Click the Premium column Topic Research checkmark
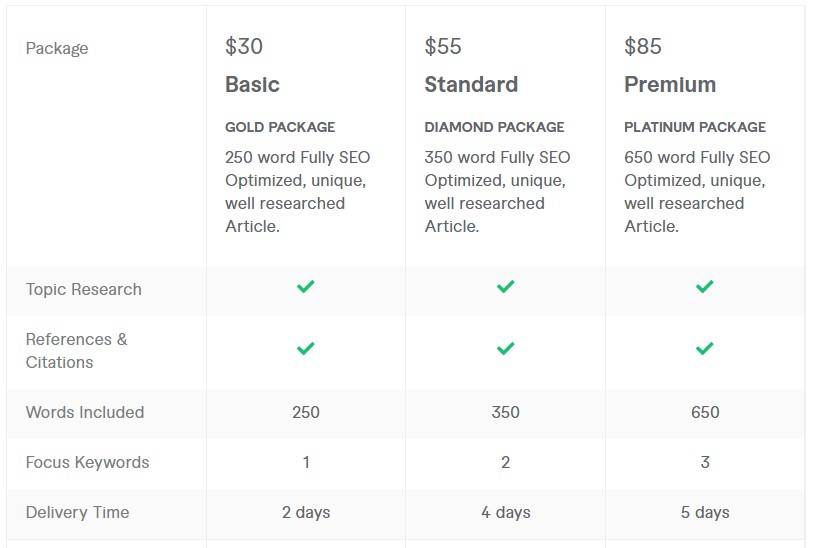The width and height of the screenshot is (816, 548). coord(705,287)
